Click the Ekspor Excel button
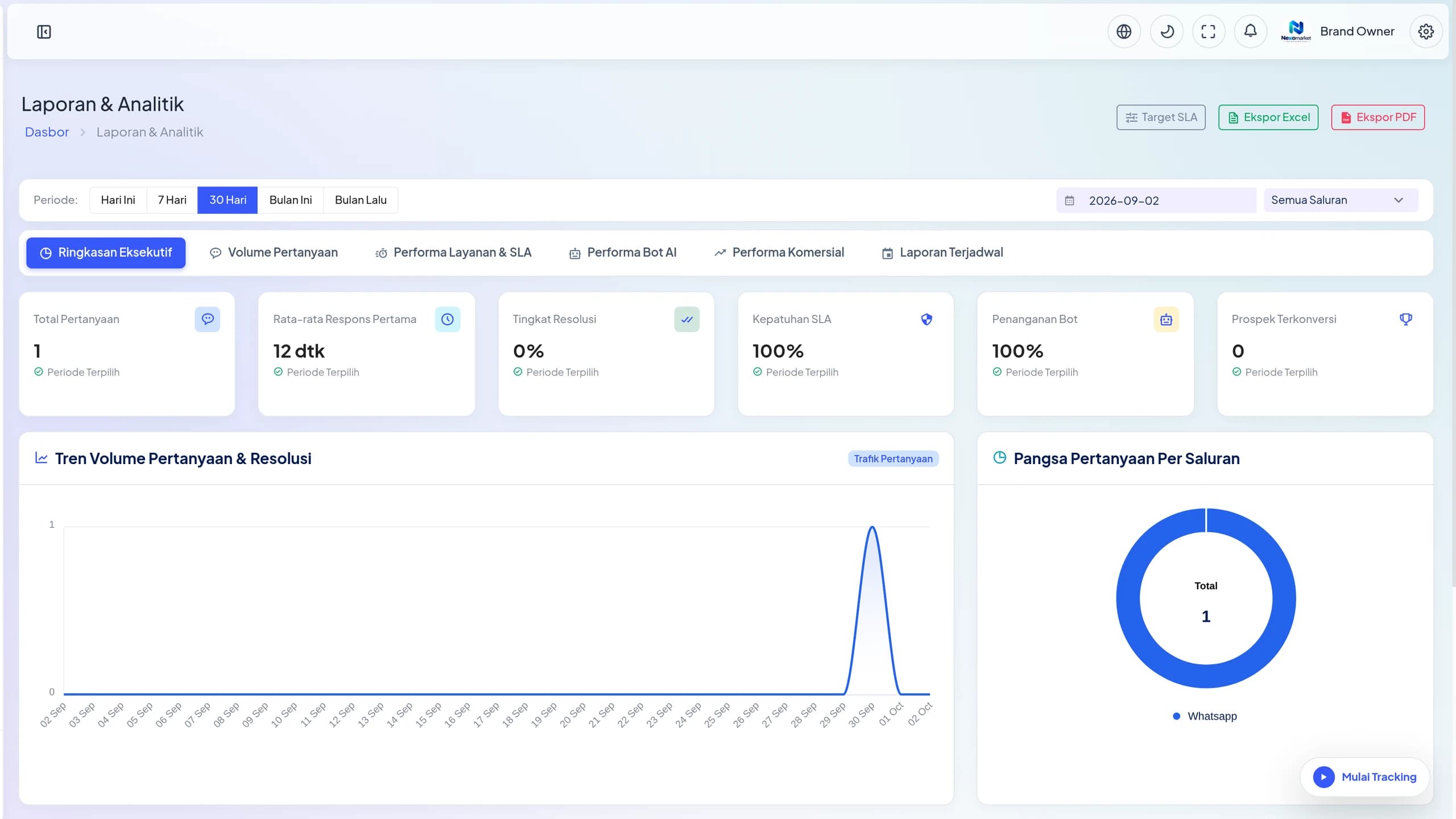Viewport: 1456px width, 819px height. pyautogui.click(x=1268, y=117)
